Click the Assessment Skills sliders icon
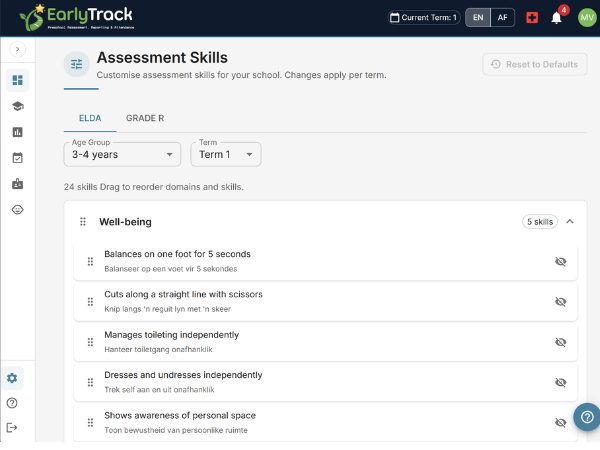600x450 pixels. point(77,64)
